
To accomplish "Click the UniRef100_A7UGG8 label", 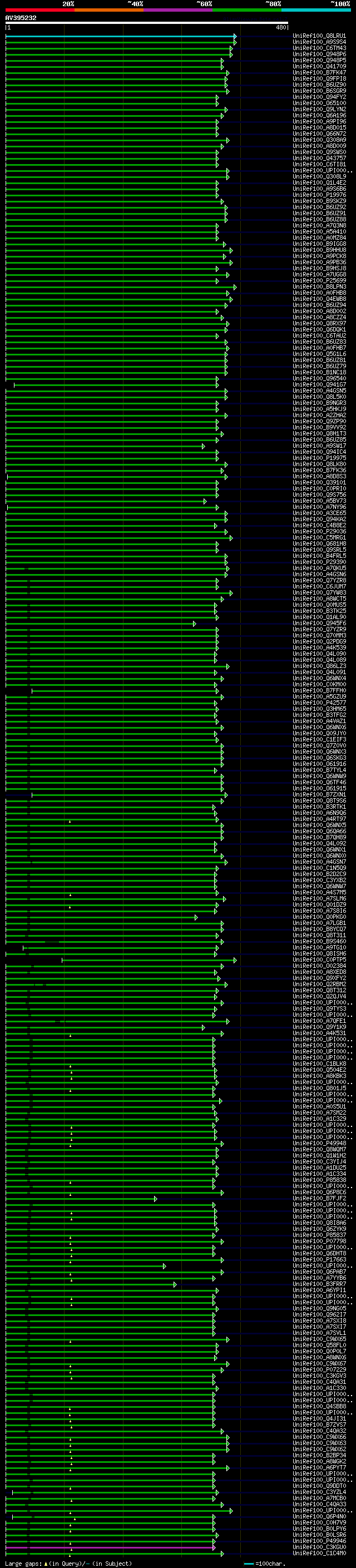I will [x=319, y=275].
